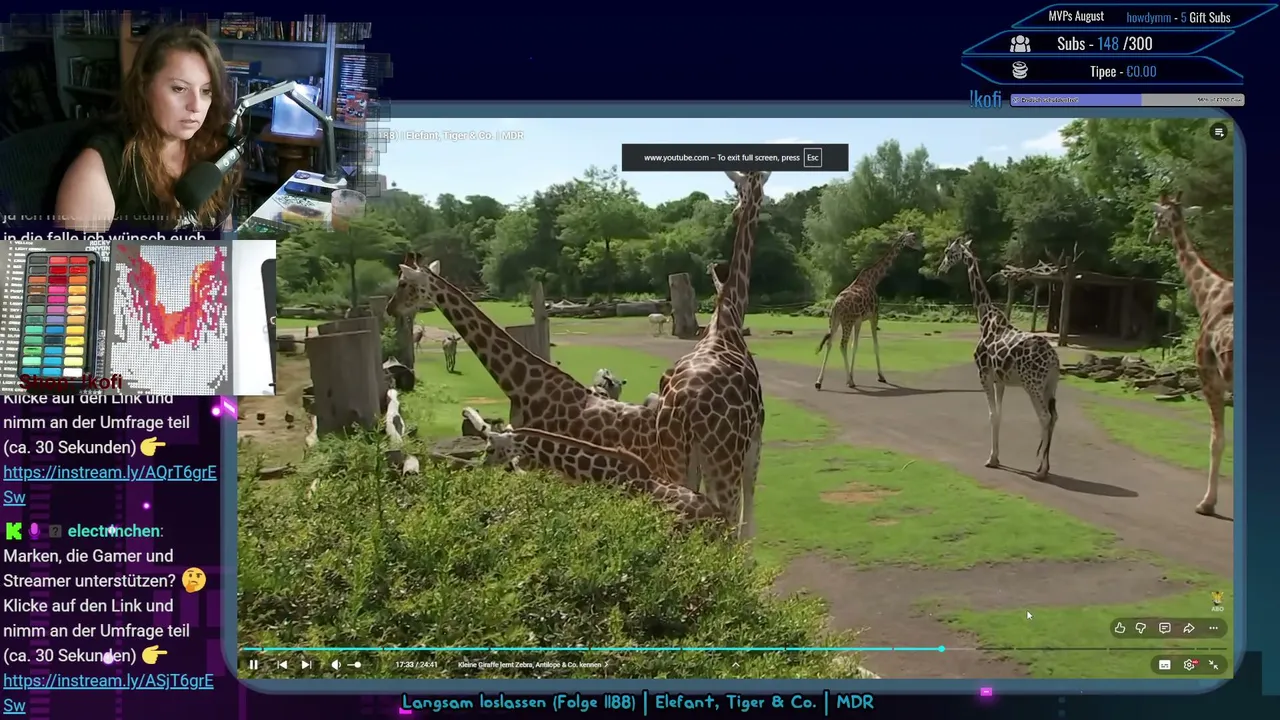Click the electronchen chat username
The image size is (1280, 720).
click(115, 531)
